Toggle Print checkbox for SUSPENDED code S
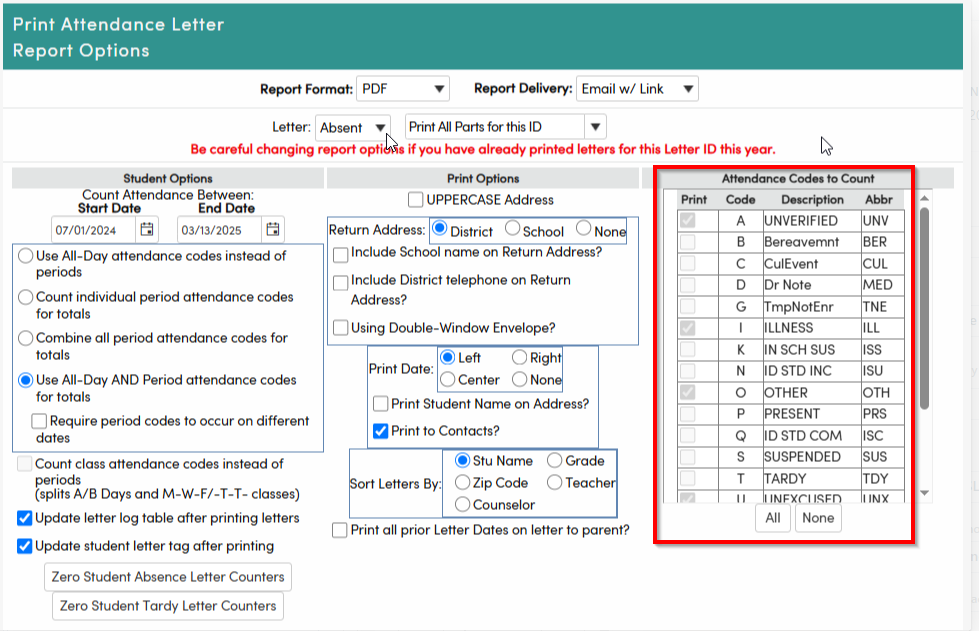Image resolution: width=979 pixels, height=631 pixels. tap(687, 457)
